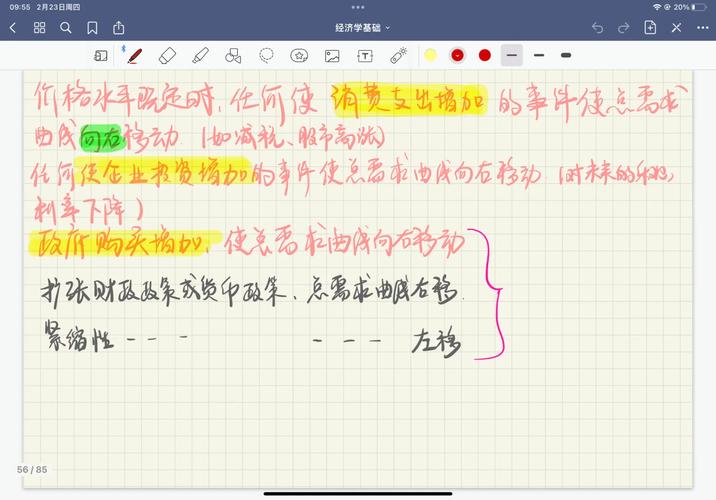Open the three-dot more options menu
Image resolution: width=716 pixels, height=500 pixels.
(x=703, y=28)
